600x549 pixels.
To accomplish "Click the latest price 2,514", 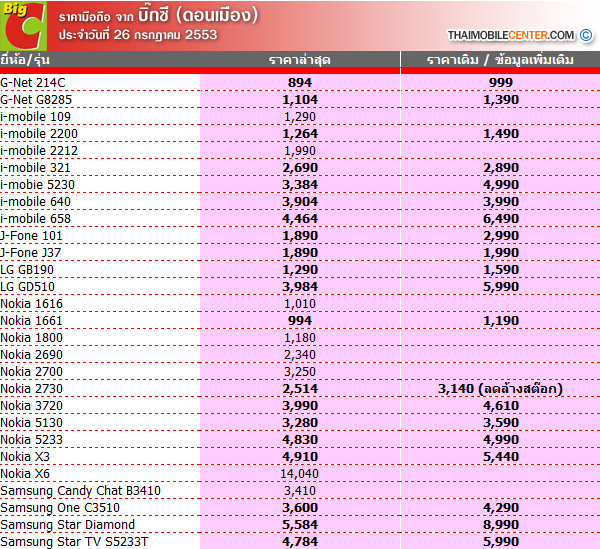I will pos(300,389).
